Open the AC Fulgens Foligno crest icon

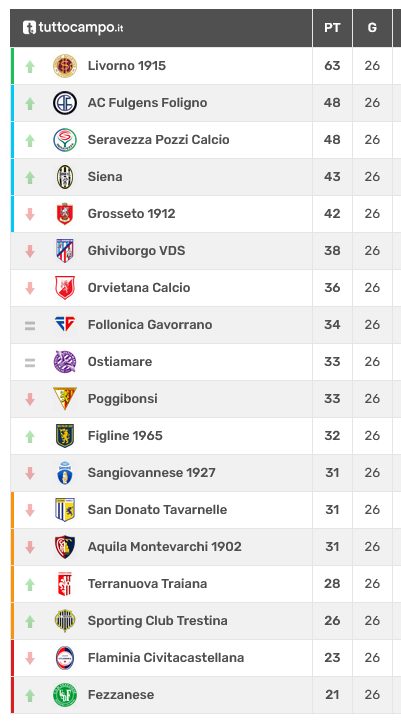pyautogui.click(x=65, y=103)
